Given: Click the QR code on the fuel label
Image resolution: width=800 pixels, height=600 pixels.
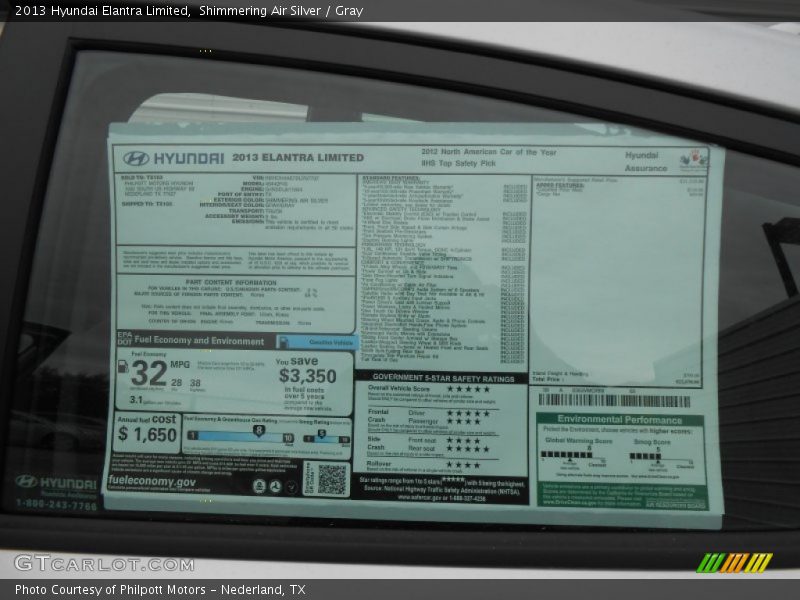Looking at the screenshot, I should coord(331,478).
